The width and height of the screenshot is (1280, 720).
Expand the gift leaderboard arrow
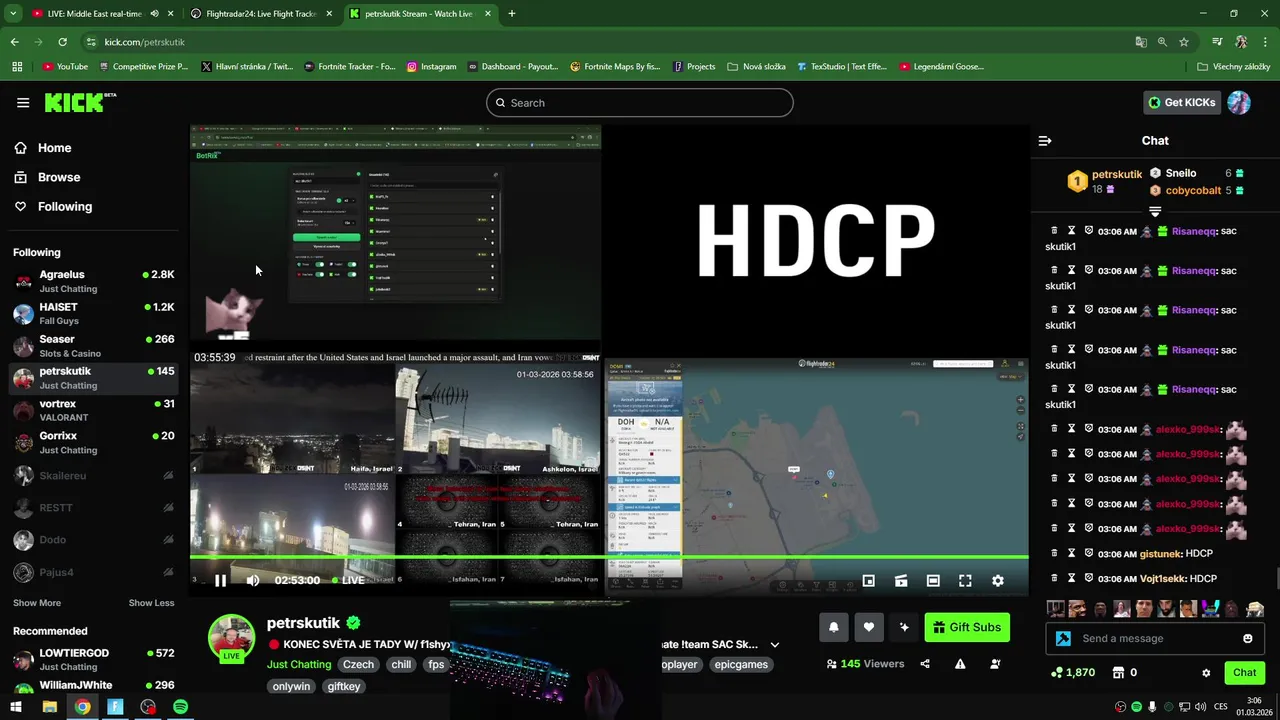pos(1155,211)
